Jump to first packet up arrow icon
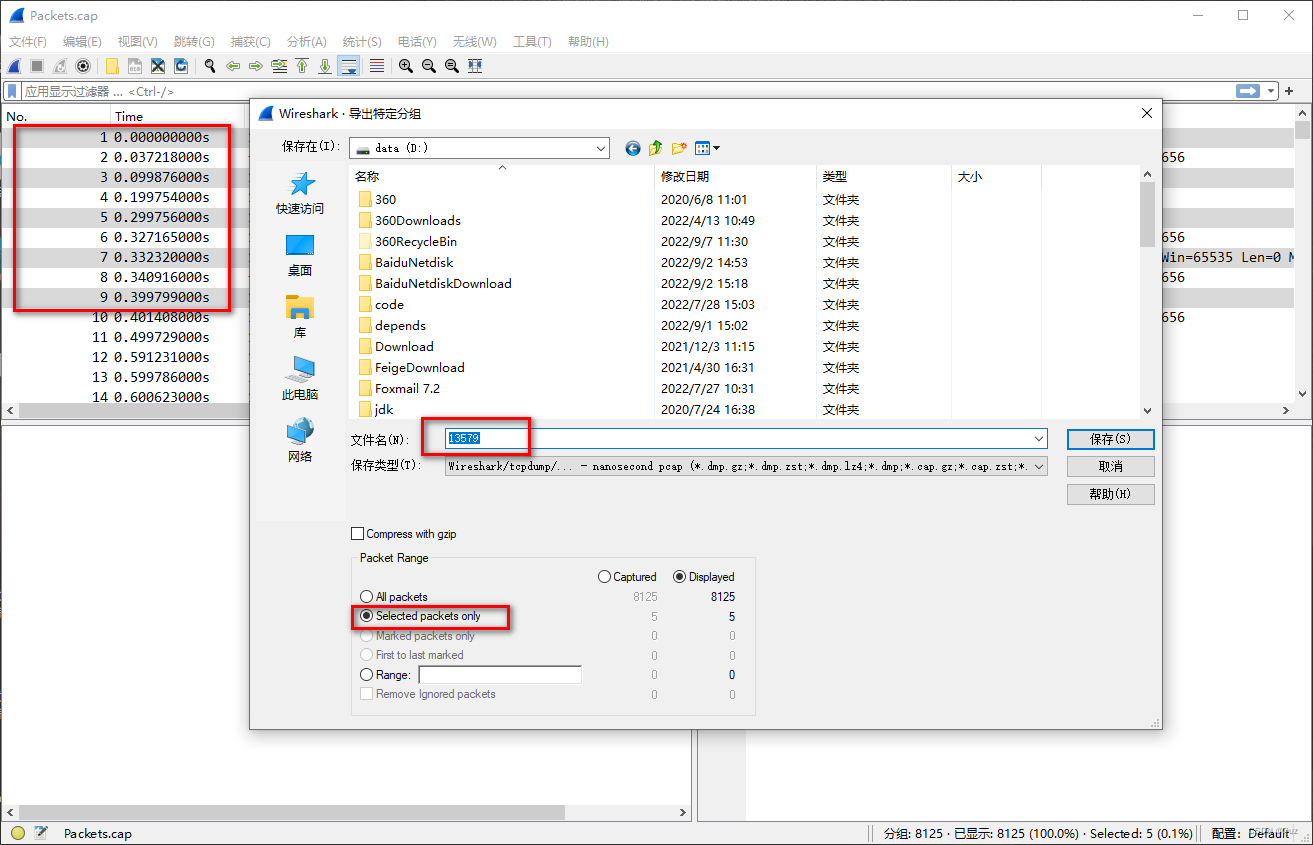Viewport: 1313px width, 845px height. pyautogui.click(x=302, y=66)
